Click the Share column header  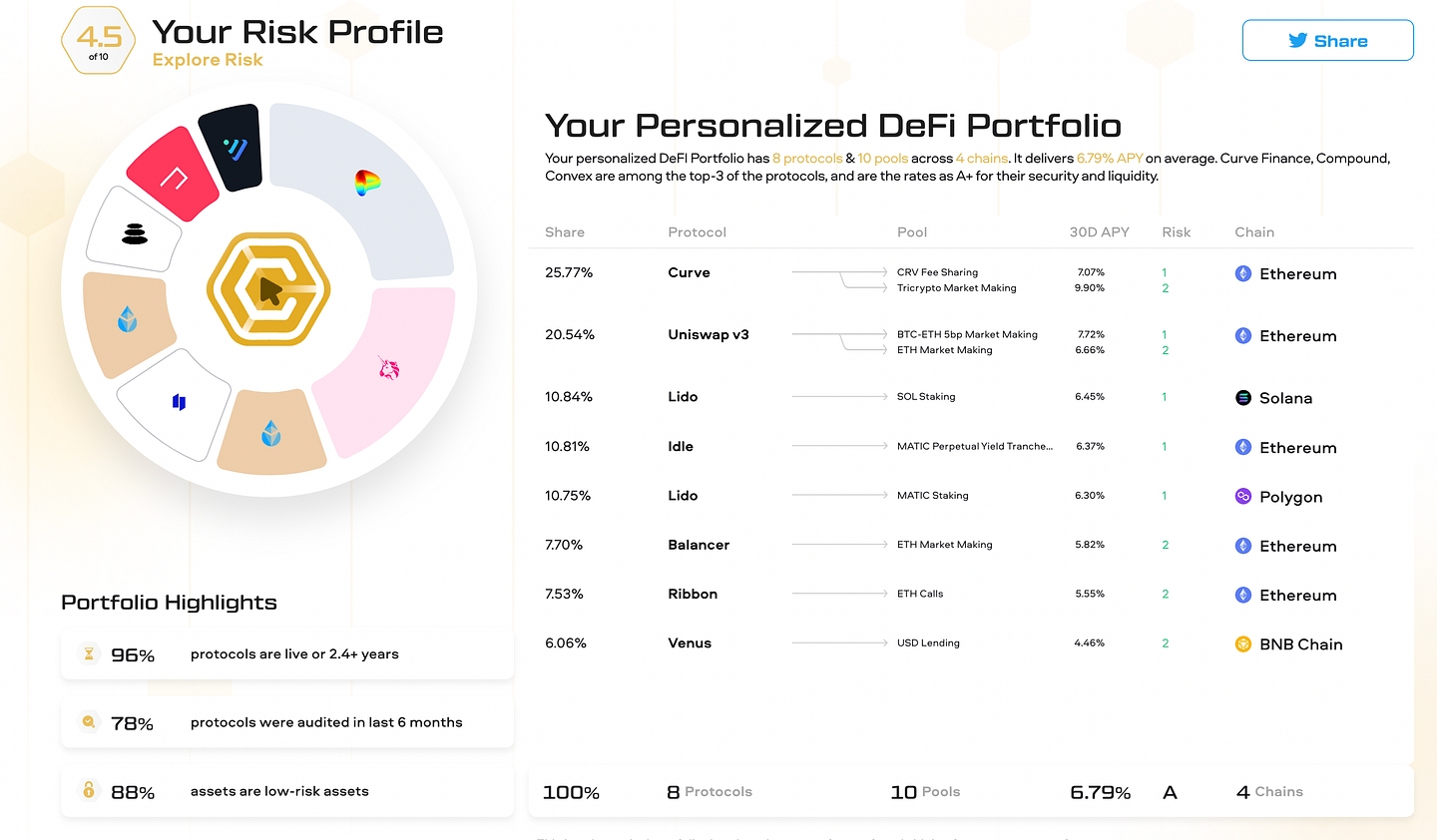(x=565, y=231)
